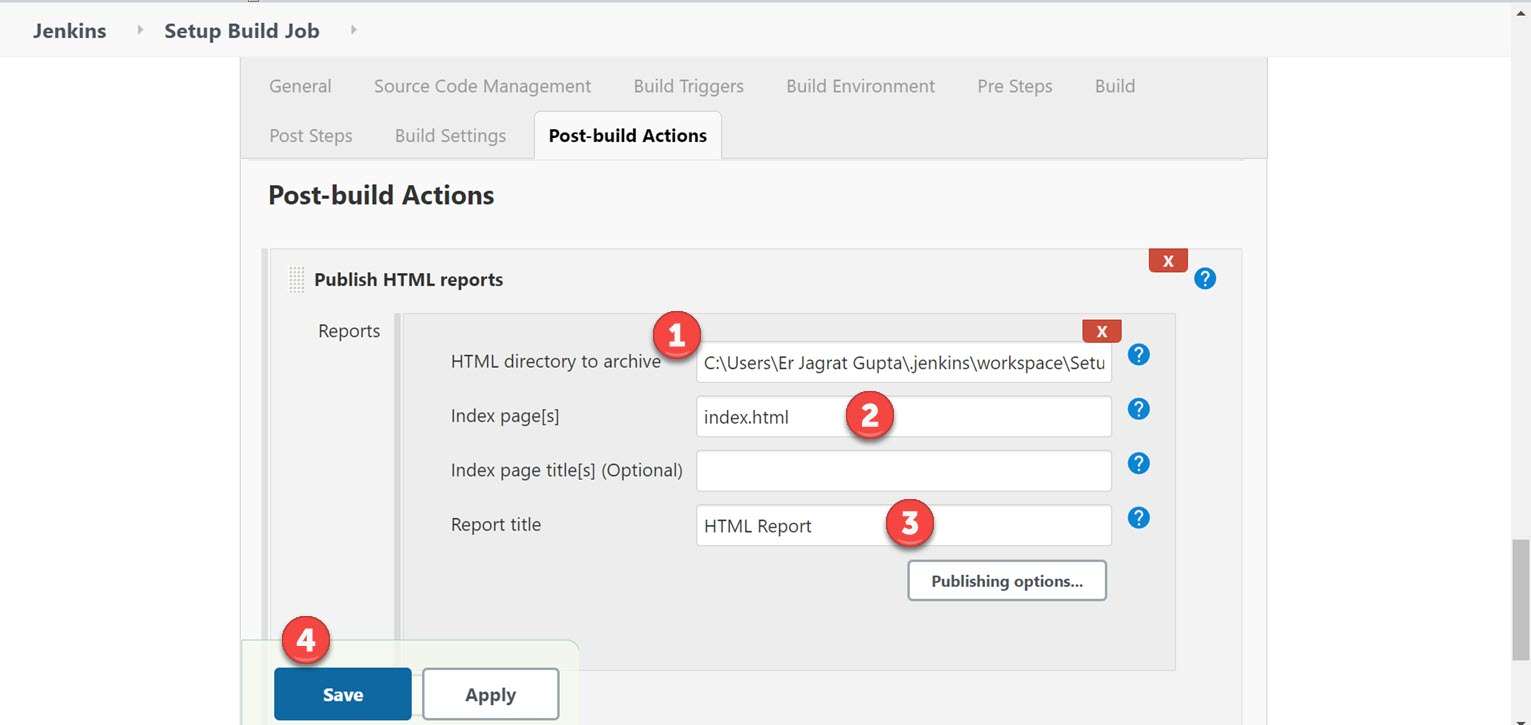
Task: Apply the configuration changes
Action: [490, 694]
